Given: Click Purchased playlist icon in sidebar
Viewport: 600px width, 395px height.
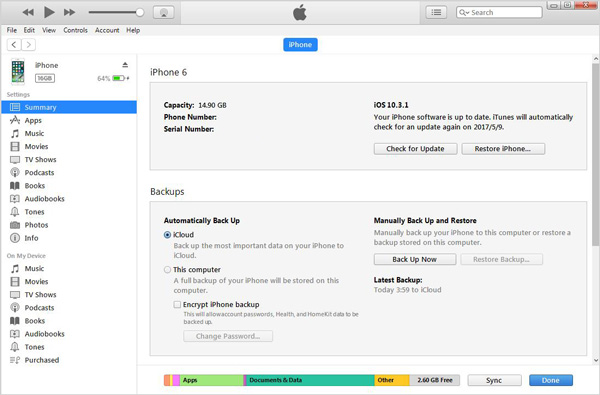Looking at the screenshot, I should tap(15, 360).
